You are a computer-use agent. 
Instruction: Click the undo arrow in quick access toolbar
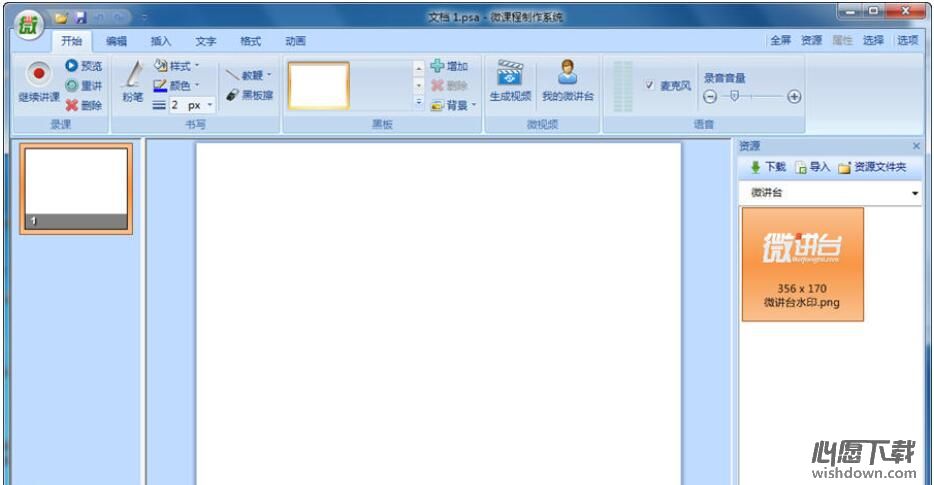tap(99, 18)
